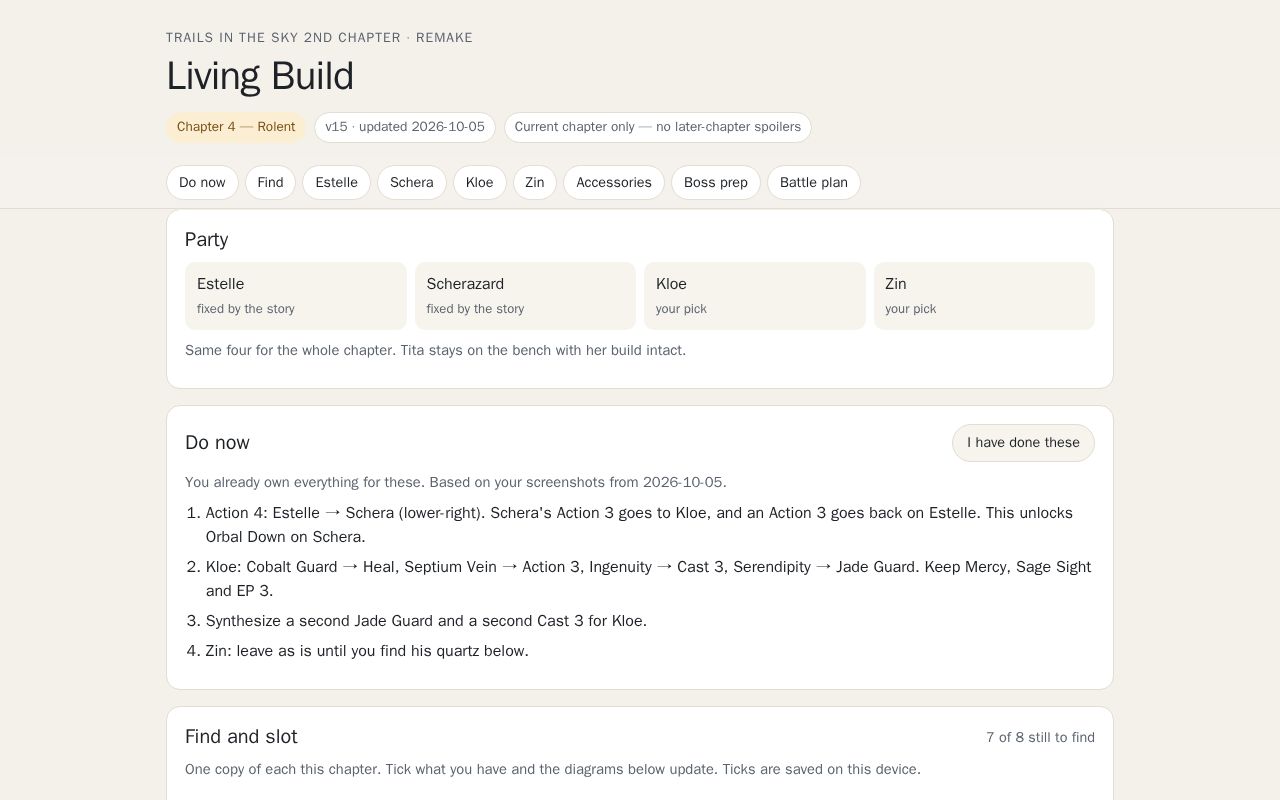Jump to the Do now section
This screenshot has width=1280, height=800.
click(x=202, y=183)
